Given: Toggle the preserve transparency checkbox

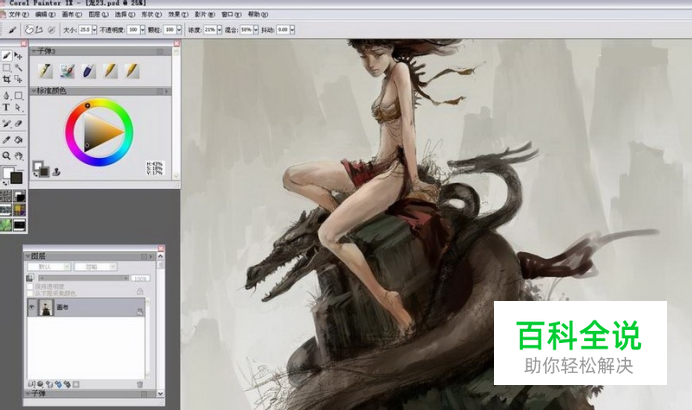Looking at the screenshot, I should (30, 286).
